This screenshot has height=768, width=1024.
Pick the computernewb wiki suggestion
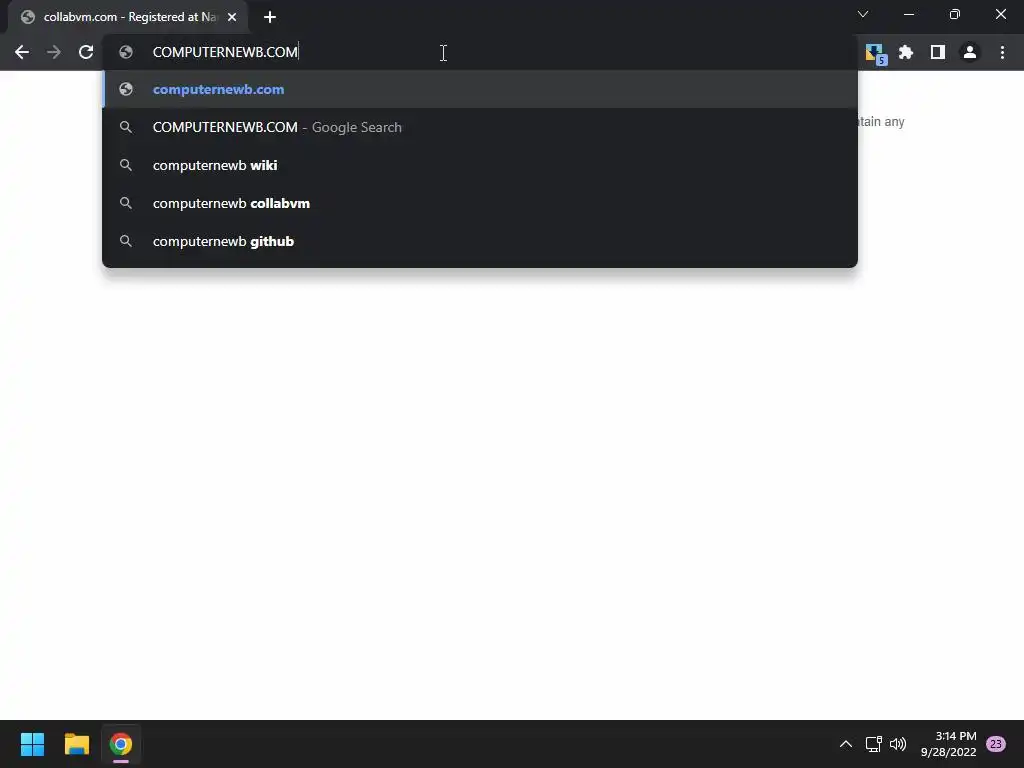tap(480, 165)
